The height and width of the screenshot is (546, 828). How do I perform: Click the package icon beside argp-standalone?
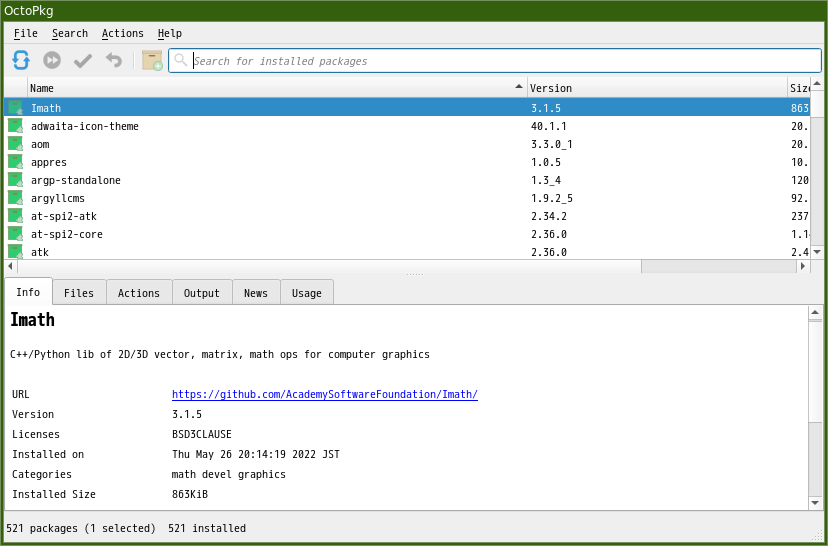point(16,180)
